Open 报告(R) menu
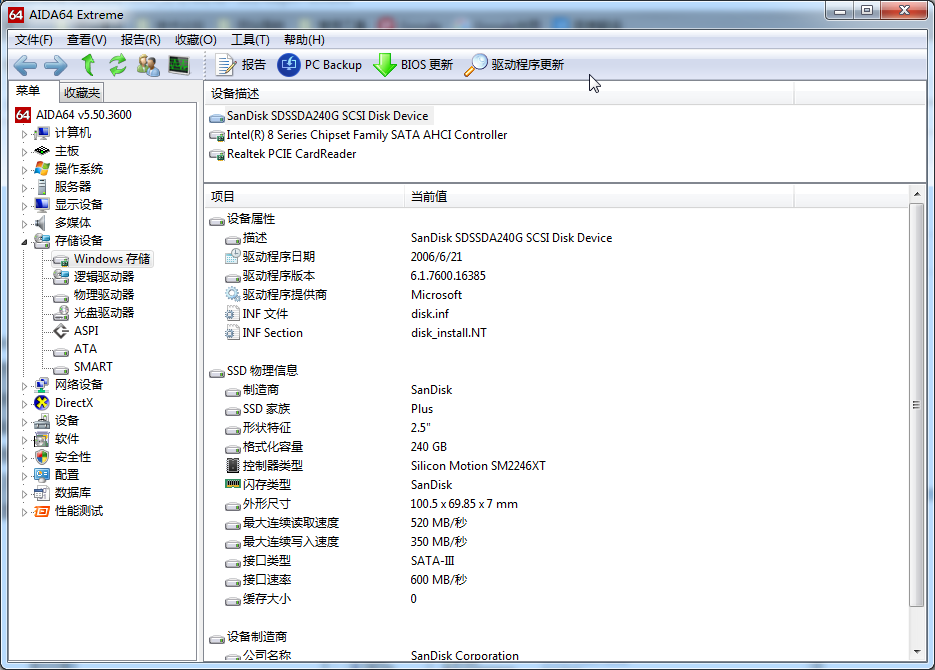 click(140, 40)
